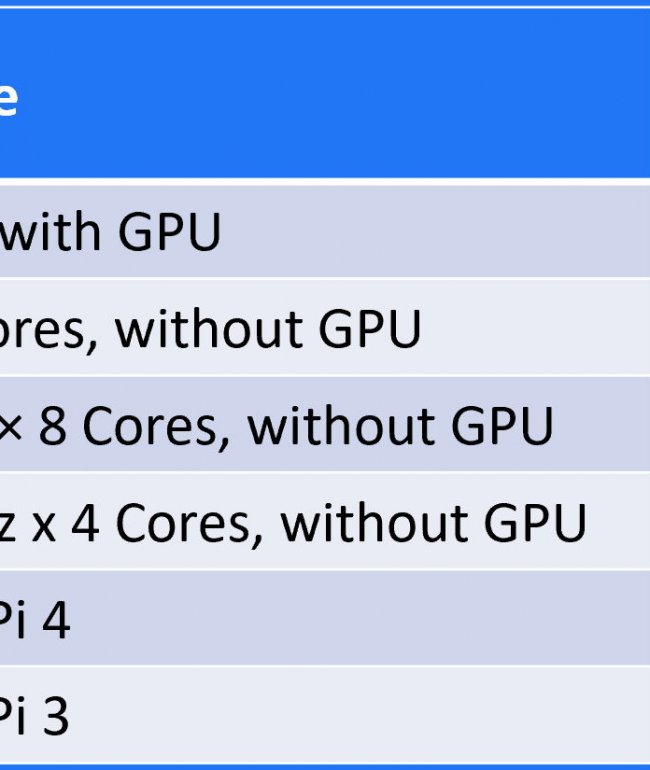The height and width of the screenshot is (770, 650).
Task: Click the word "with" in the first data row
Action: coord(50,231)
